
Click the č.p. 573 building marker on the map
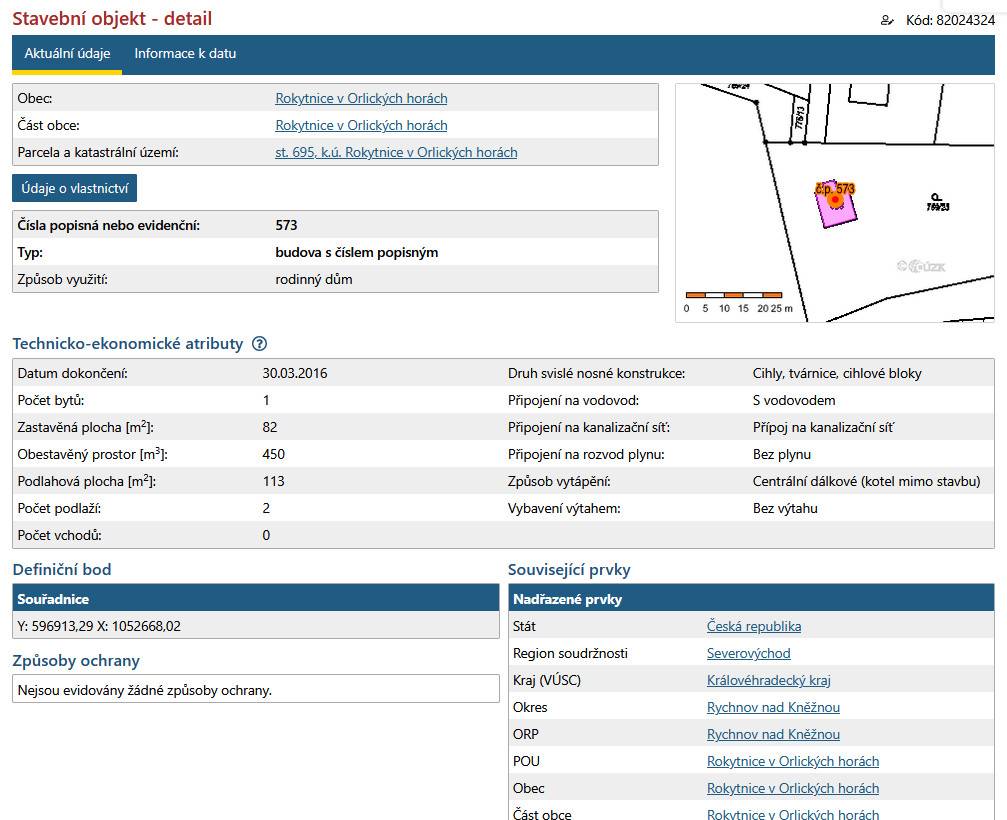835,200
